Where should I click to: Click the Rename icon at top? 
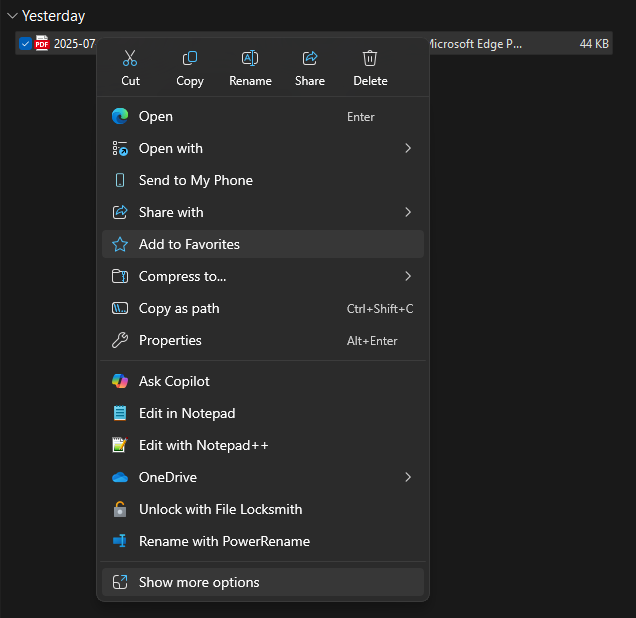click(x=250, y=58)
